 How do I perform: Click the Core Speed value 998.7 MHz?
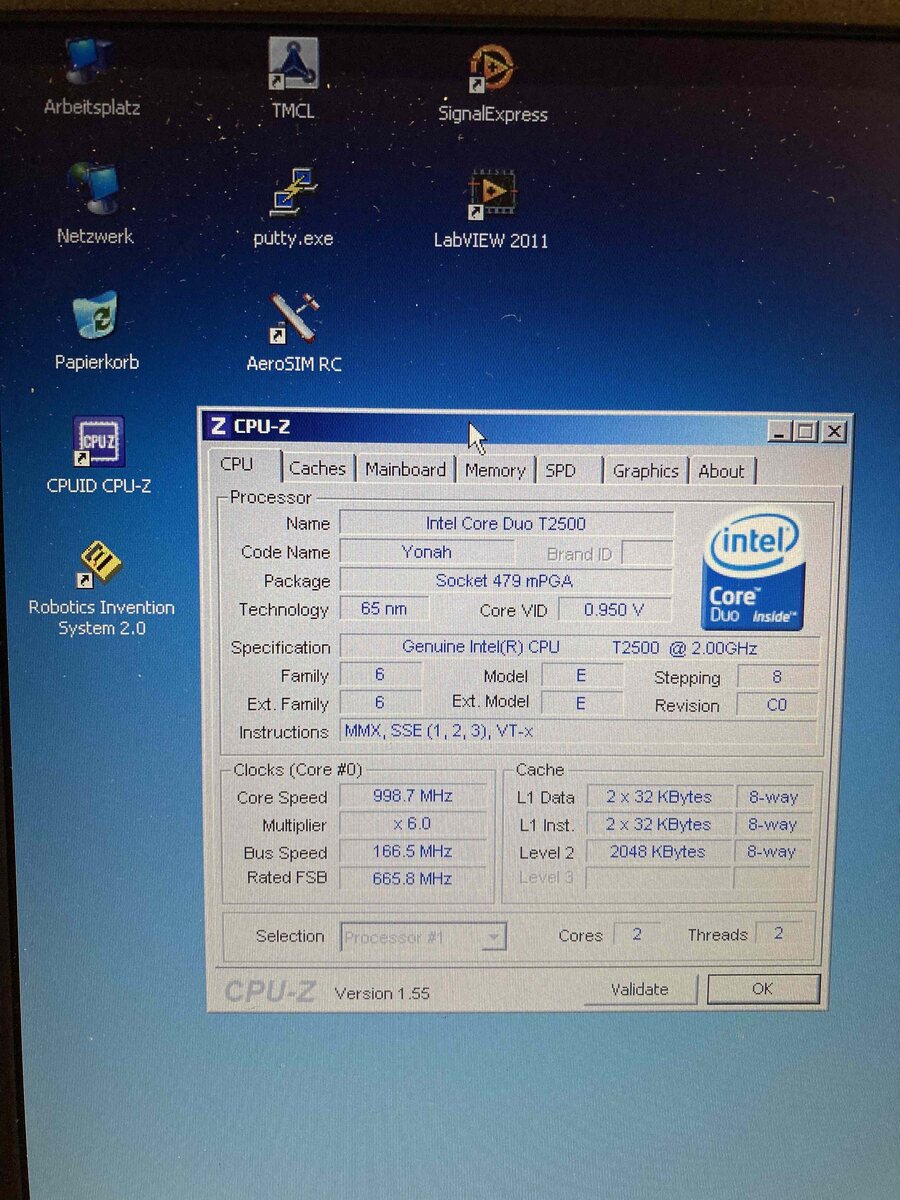tap(414, 796)
